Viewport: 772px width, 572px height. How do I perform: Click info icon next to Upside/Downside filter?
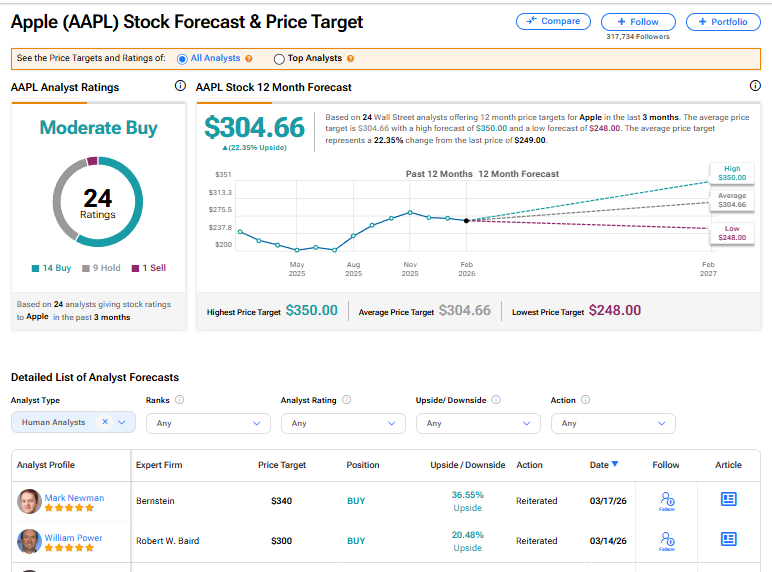[496, 400]
